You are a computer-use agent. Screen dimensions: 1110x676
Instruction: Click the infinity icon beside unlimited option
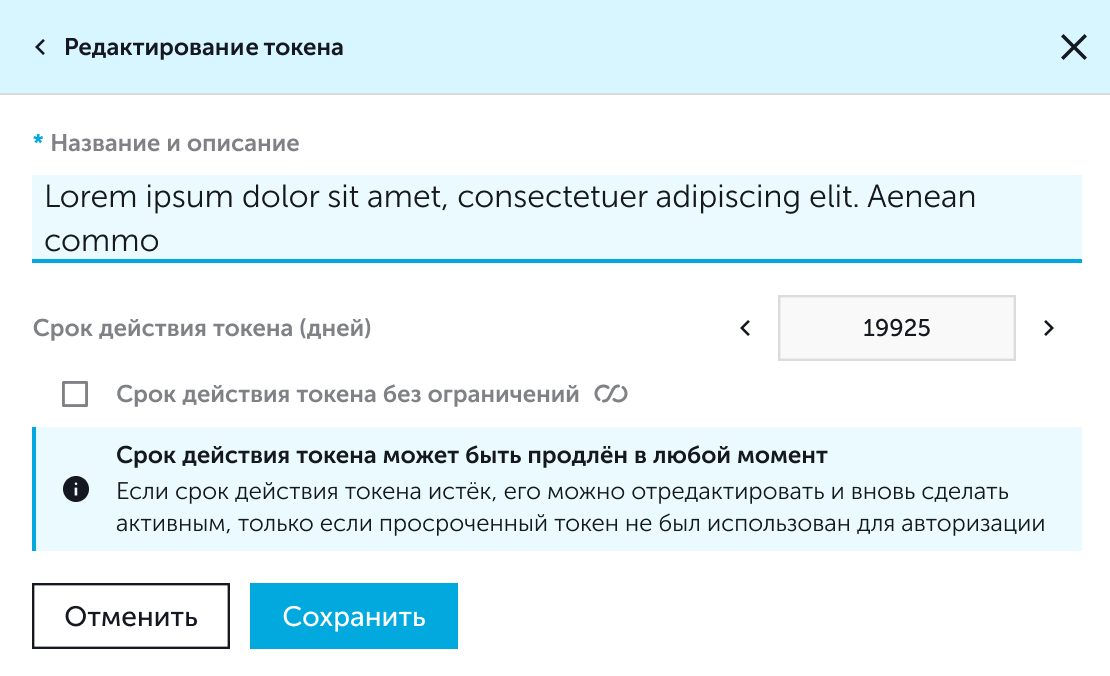click(610, 394)
